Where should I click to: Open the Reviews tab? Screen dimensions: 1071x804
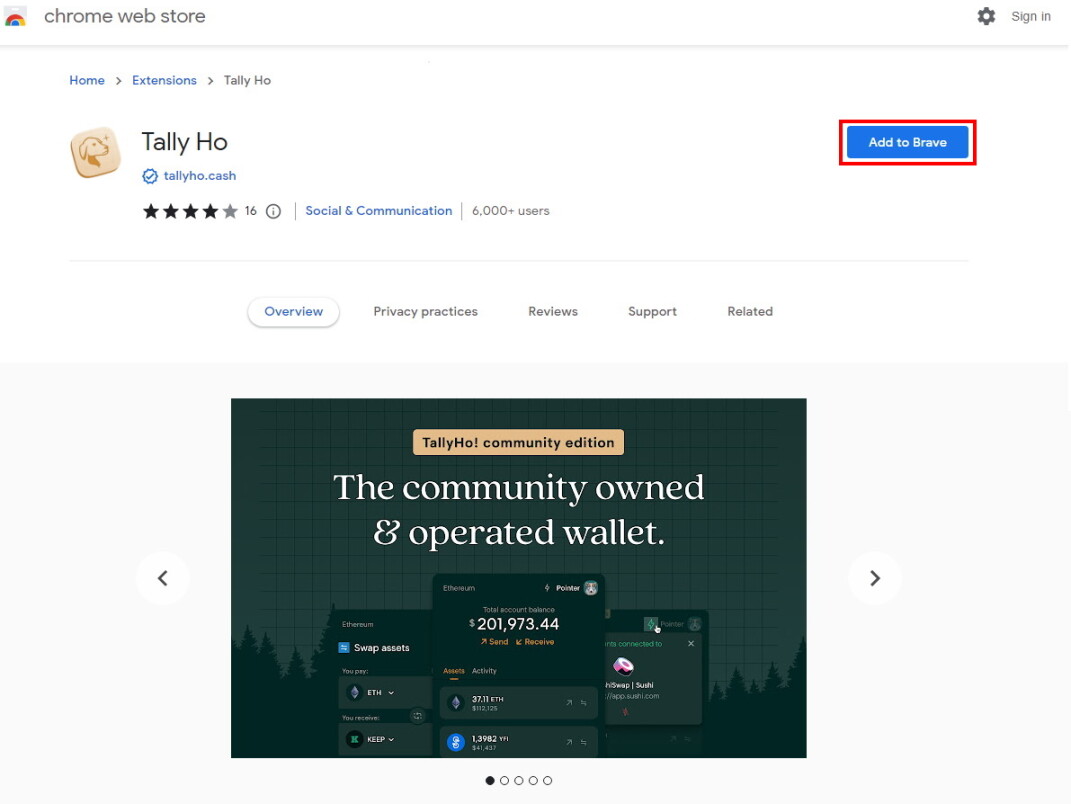[x=553, y=311]
